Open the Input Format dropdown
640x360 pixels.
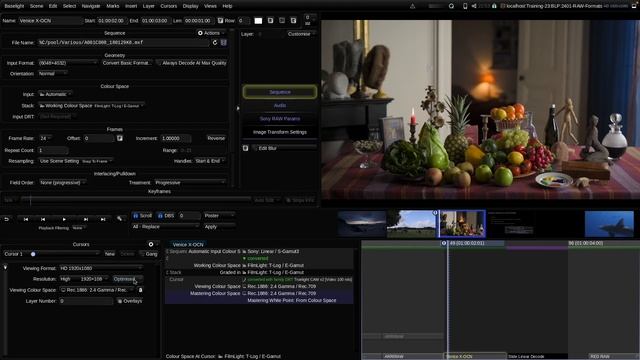(68, 63)
